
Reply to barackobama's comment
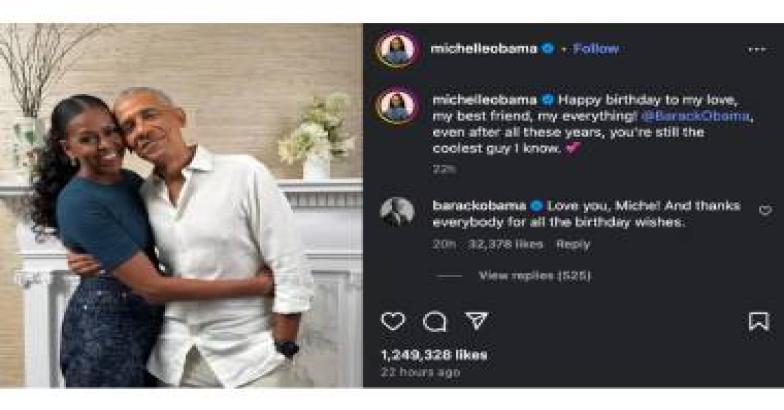tap(573, 244)
